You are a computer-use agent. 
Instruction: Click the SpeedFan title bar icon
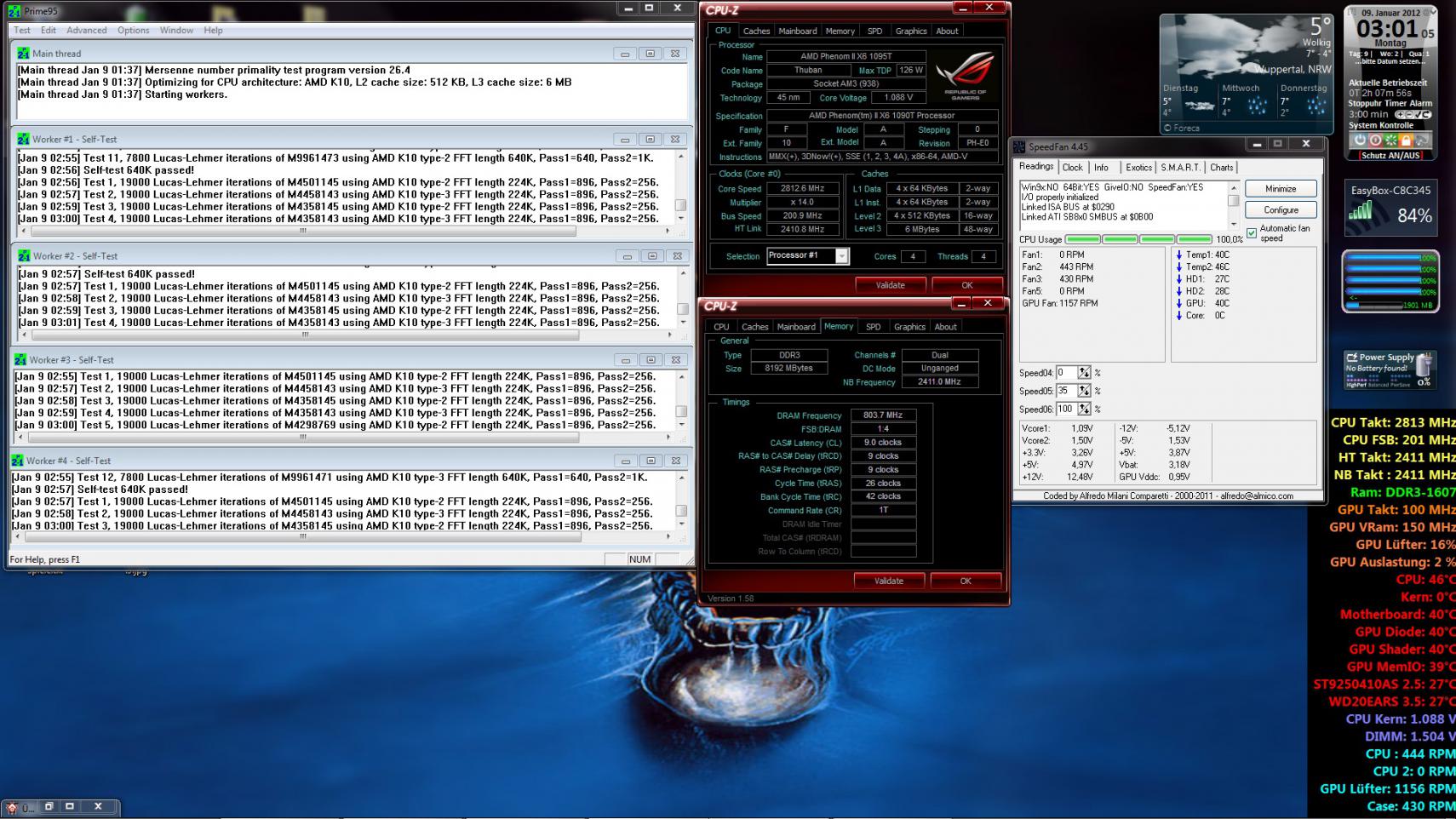point(1019,146)
